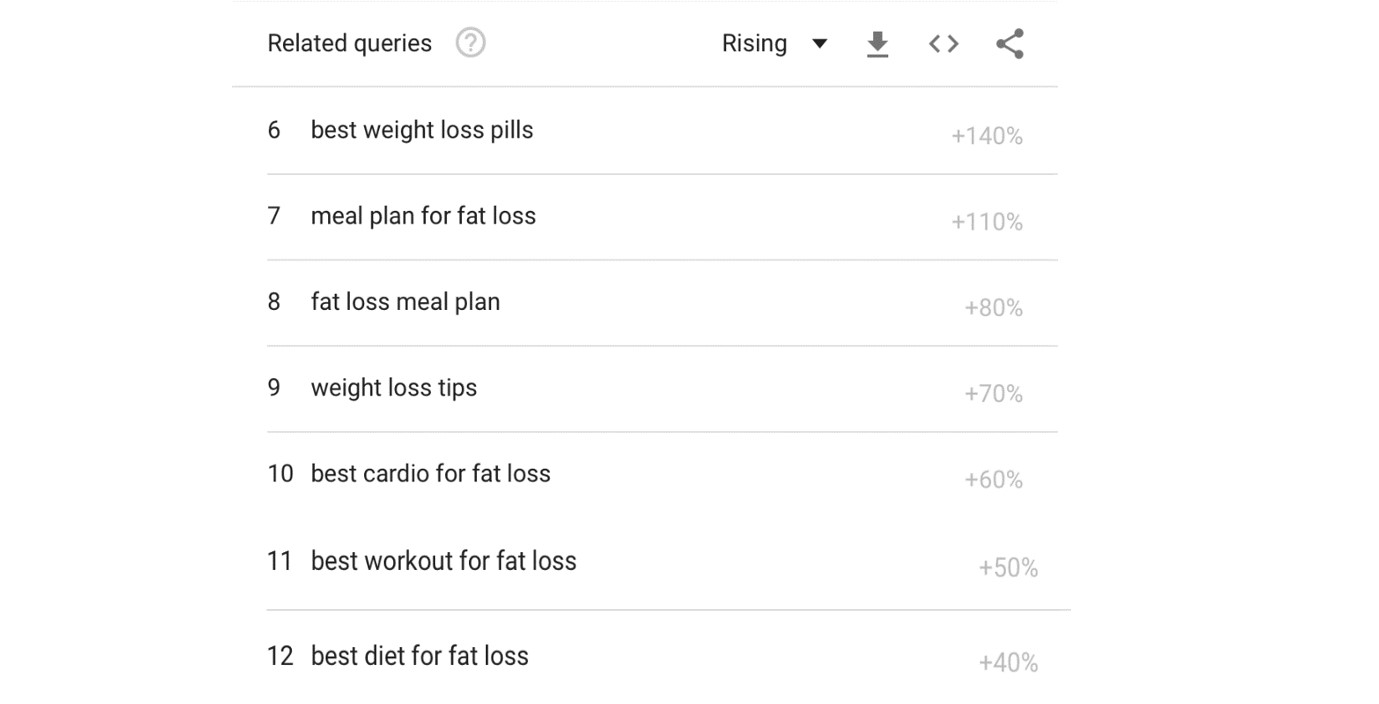Click the +60% growth value
Image resolution: width=1379 pixels, height=704 pixels.
[993, 480]
